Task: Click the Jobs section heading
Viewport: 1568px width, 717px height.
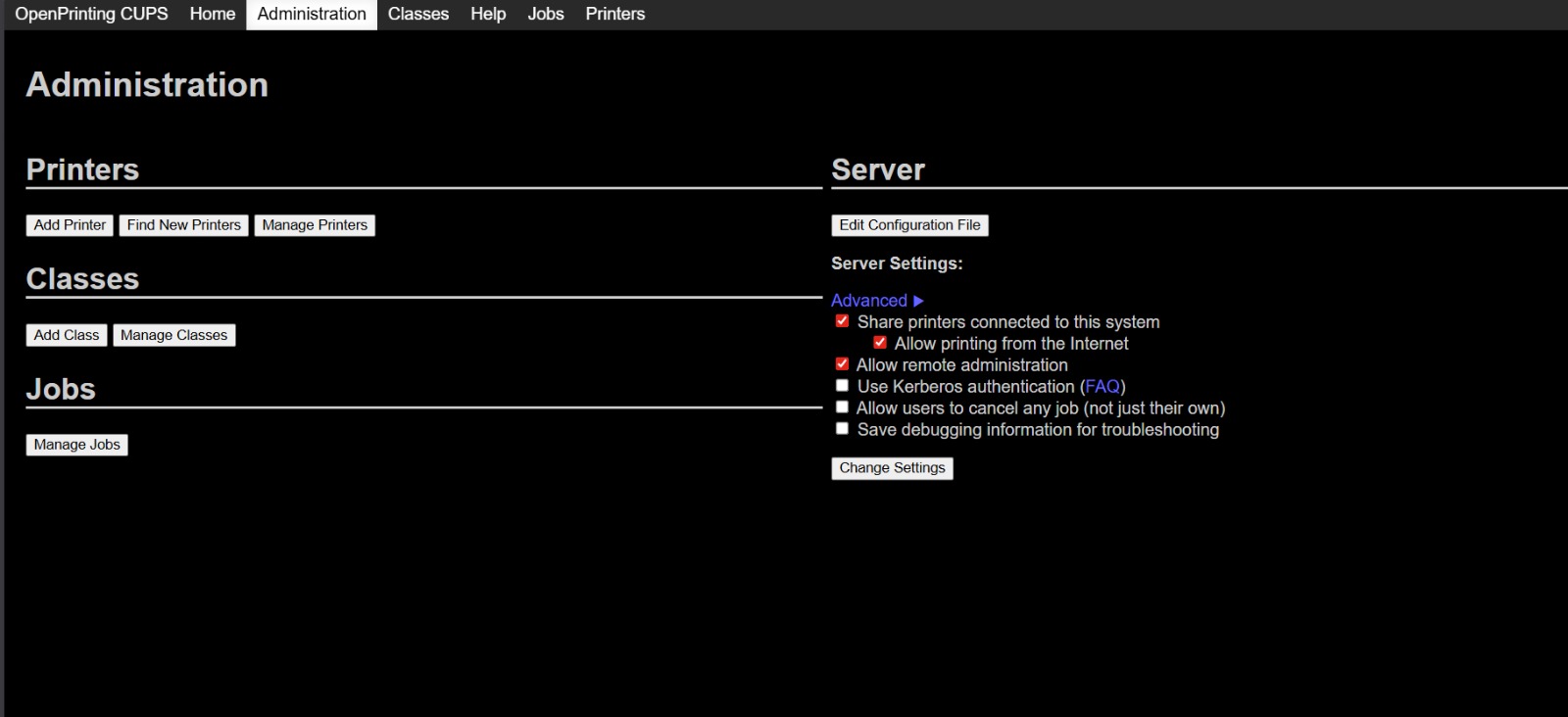Action: (61, 389)
